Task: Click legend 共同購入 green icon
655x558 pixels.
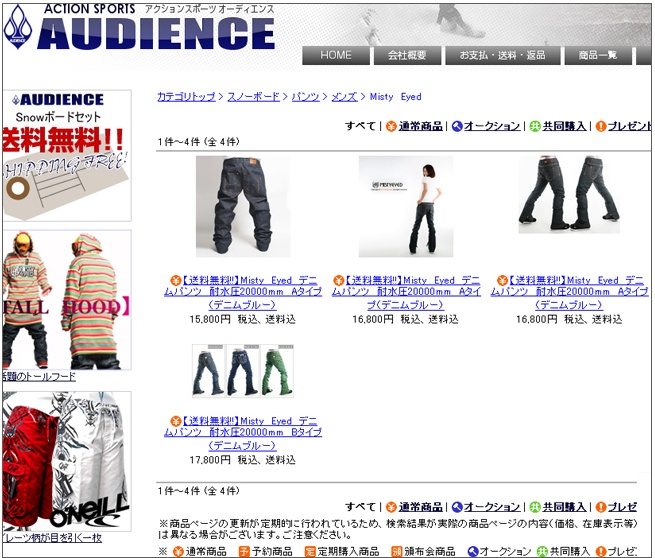Action: point(542,551)
